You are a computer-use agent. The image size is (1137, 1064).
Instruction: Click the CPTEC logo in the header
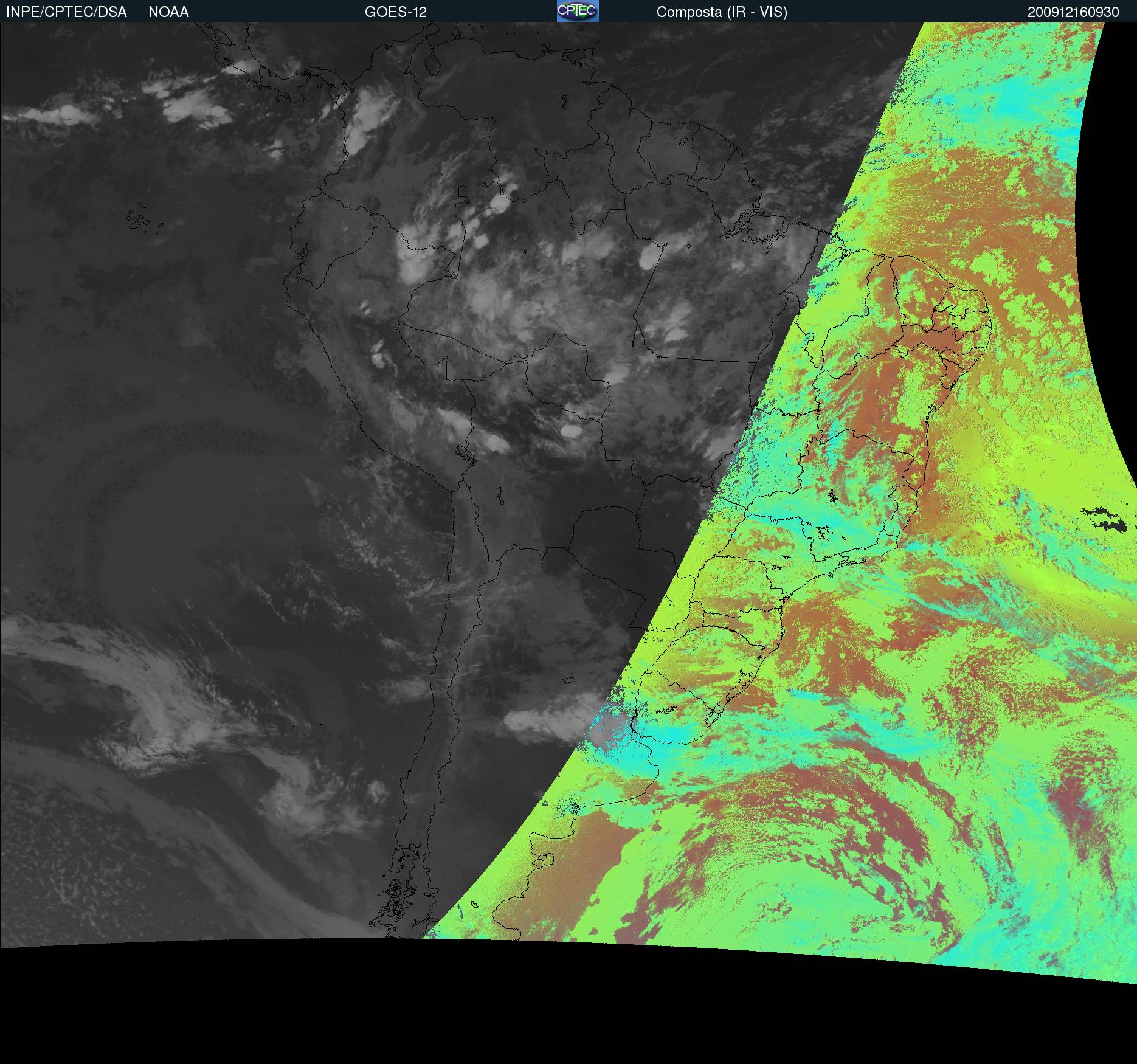click(578, 11)
